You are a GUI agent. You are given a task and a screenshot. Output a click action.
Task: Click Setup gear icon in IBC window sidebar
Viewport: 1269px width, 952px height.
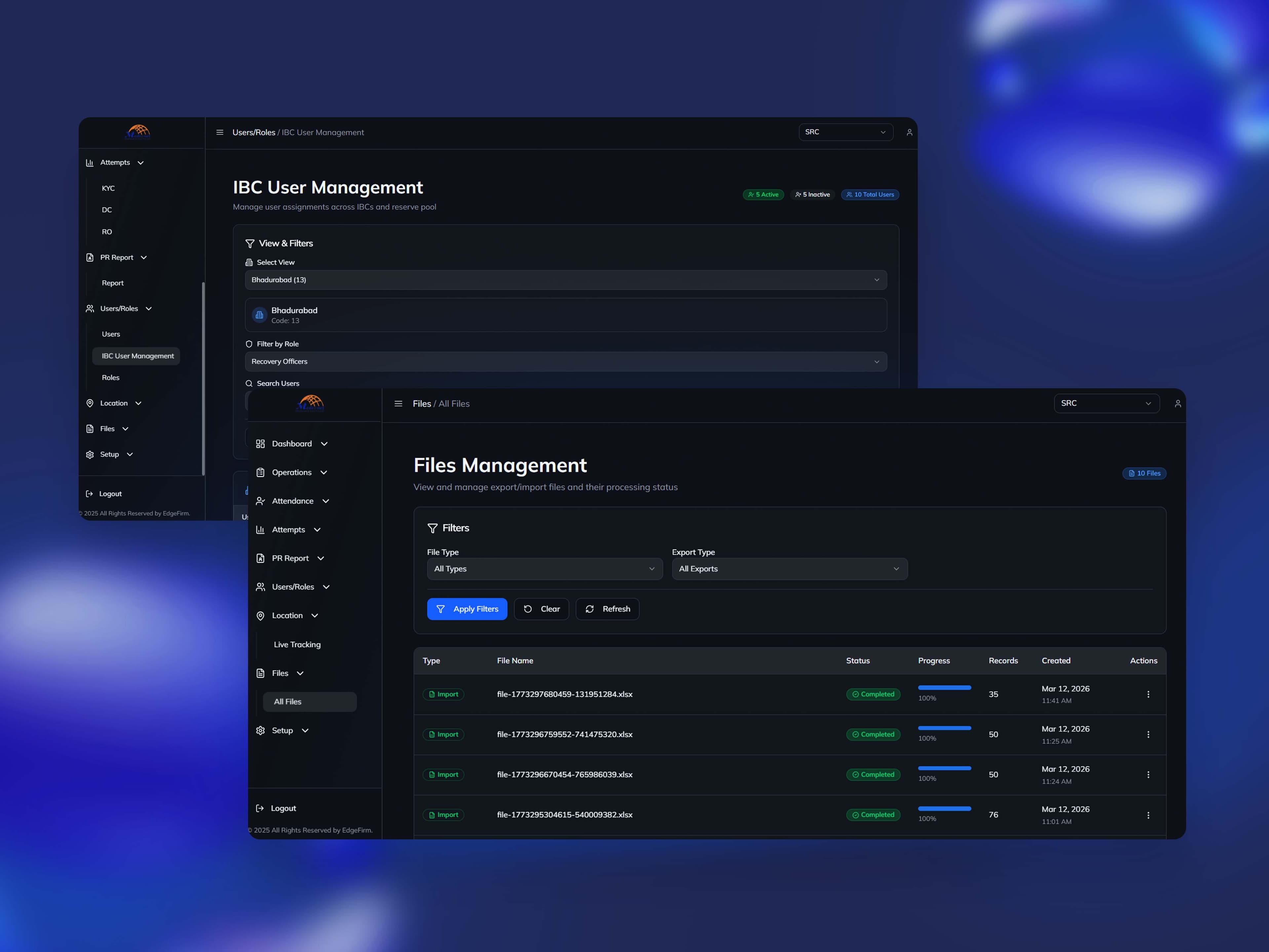[90, 455]
